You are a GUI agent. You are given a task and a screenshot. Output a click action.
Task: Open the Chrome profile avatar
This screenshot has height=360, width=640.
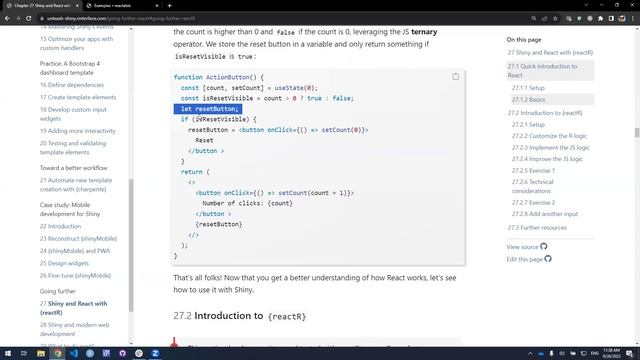pyautogui.click(x=622, y=18)
